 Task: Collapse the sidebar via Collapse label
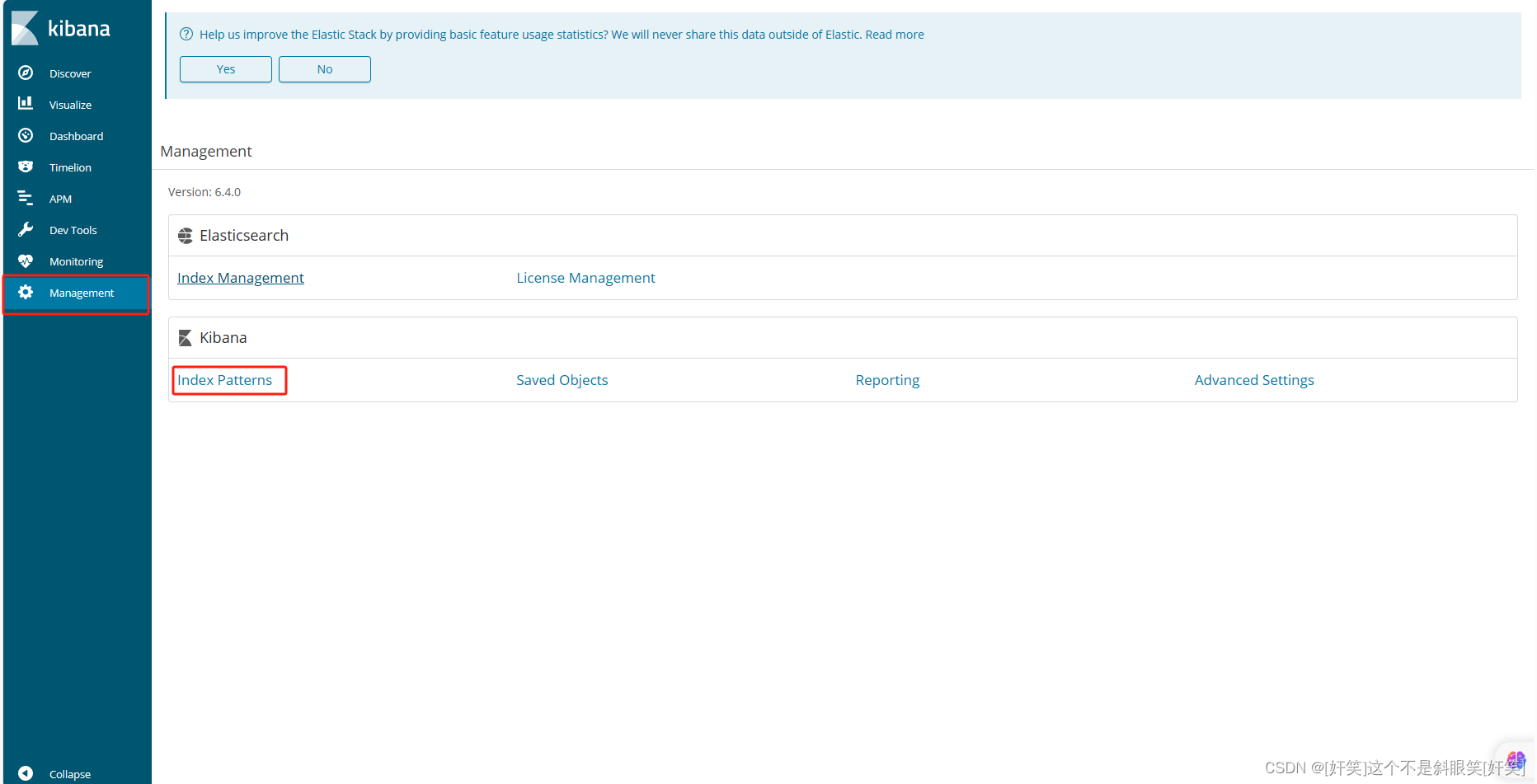(70, 774)
